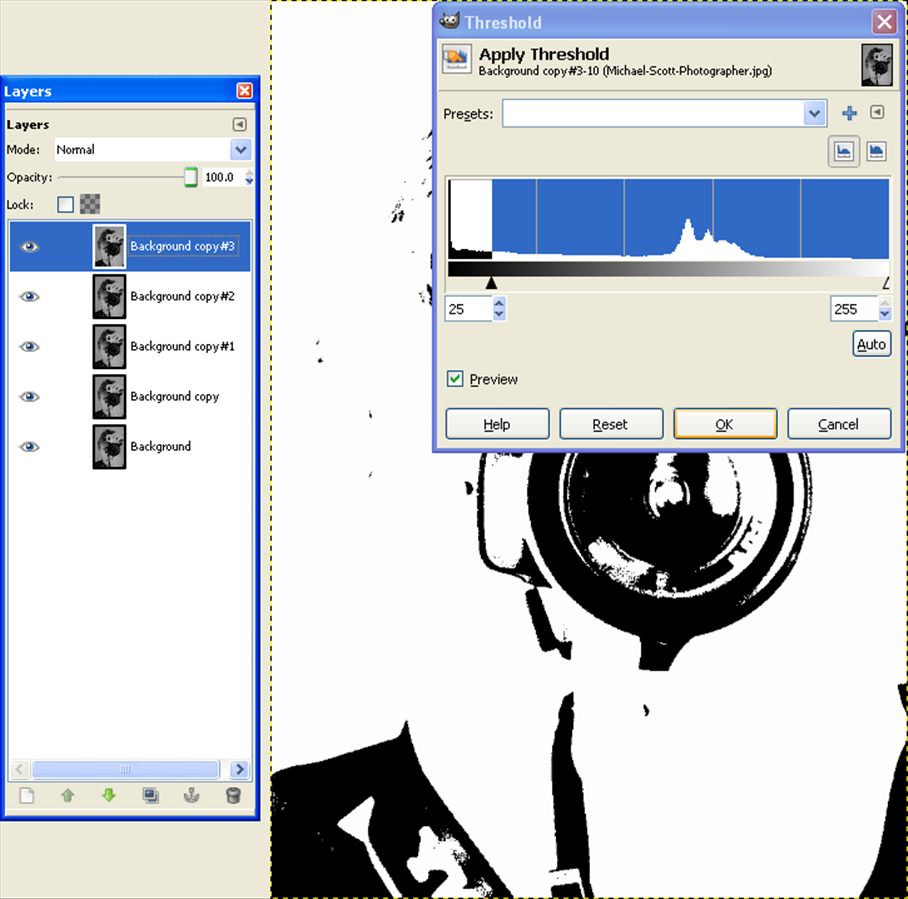The height and width of the screenshot is (899, 908).
Task: Click the Layers panel horizontal scrollbar thumb
Action: coord(126,769)
